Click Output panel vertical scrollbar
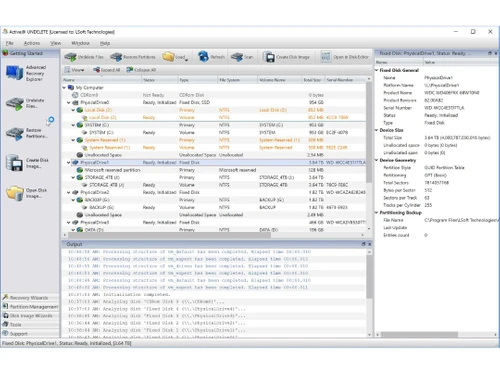This screenshot has height=375, width=500. pos(369,277)
